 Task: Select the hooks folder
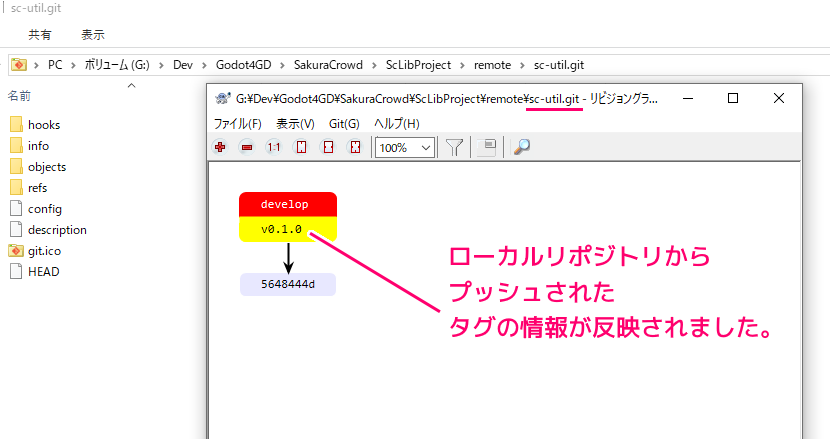[x=44, y=125]
